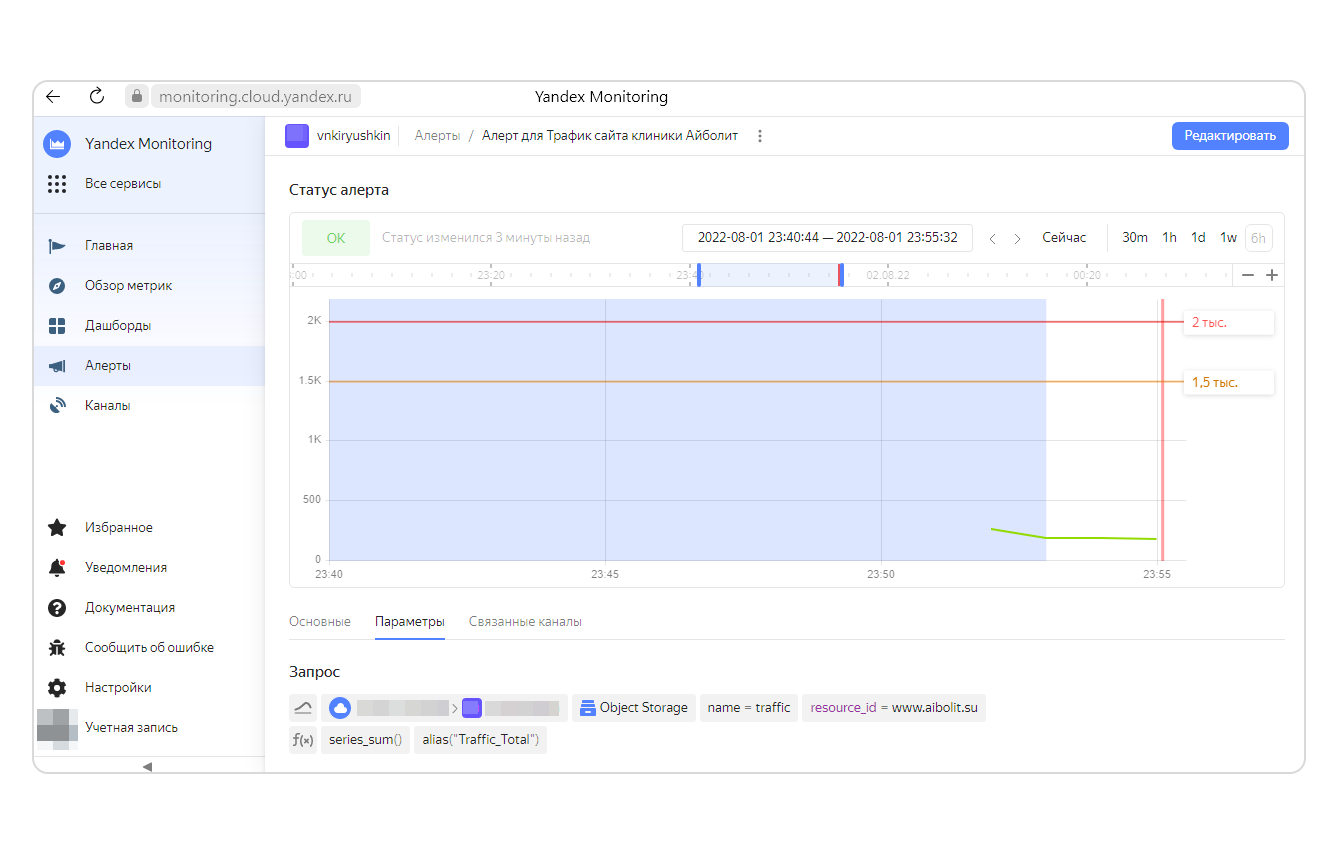Click the Алерты breadcrumb link
Screen dimensions: 1338x854
[x=438, y=136]
